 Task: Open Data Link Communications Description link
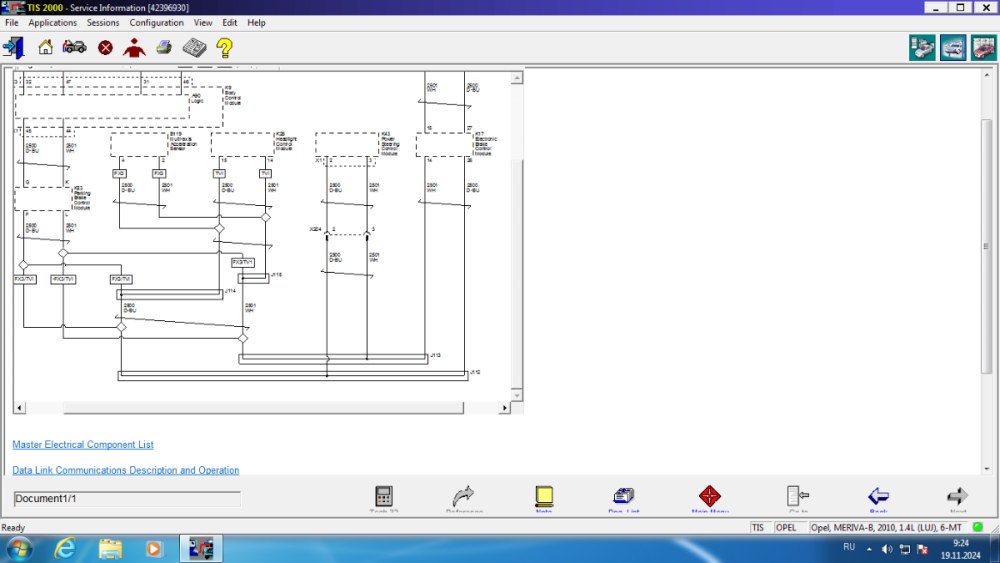tap(126, 470)
